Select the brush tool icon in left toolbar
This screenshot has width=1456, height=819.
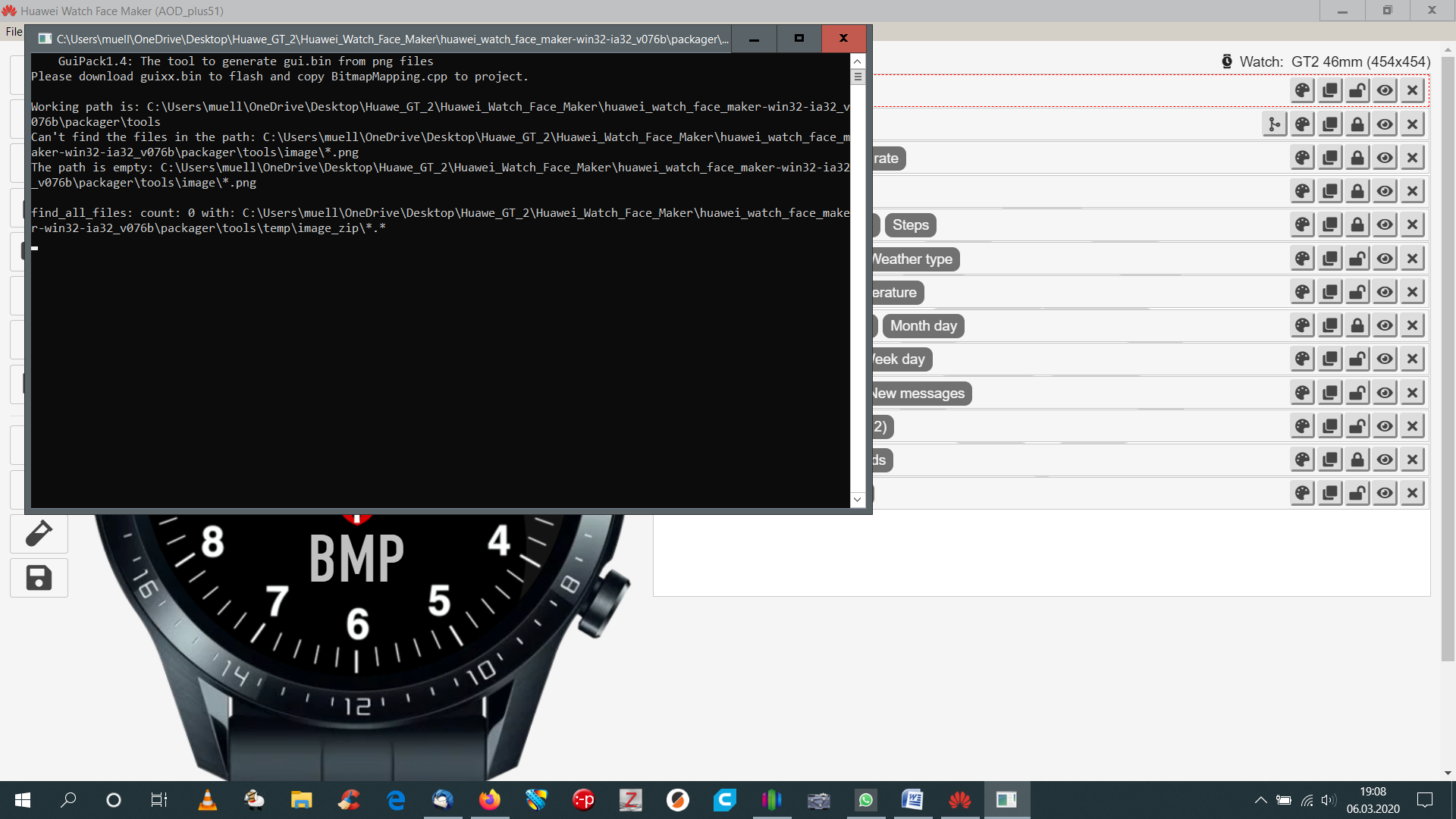pyautogui.click(x=39, y=533)
